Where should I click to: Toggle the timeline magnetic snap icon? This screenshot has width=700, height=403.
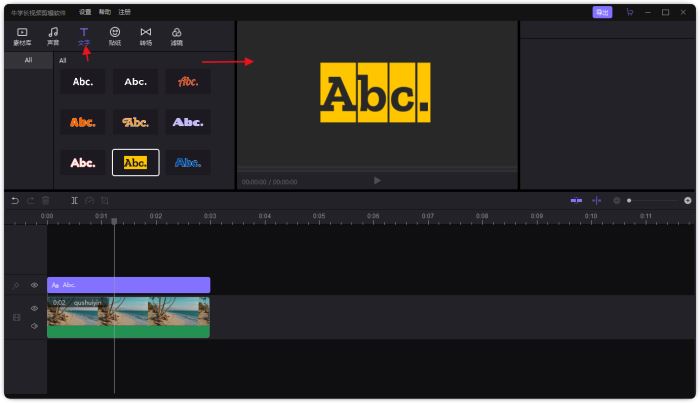tap(576, 201)
